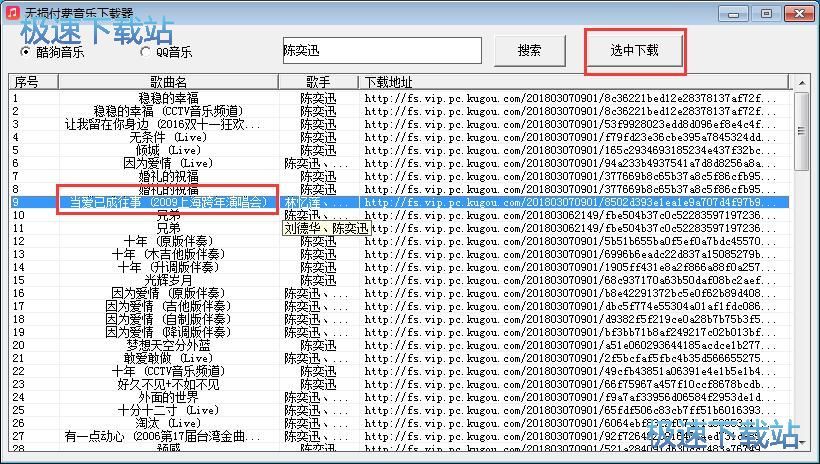Select song 因为爱情 (Live) in row 6
Viewport: 820px width, 464px height.
(x=168, y=163)
